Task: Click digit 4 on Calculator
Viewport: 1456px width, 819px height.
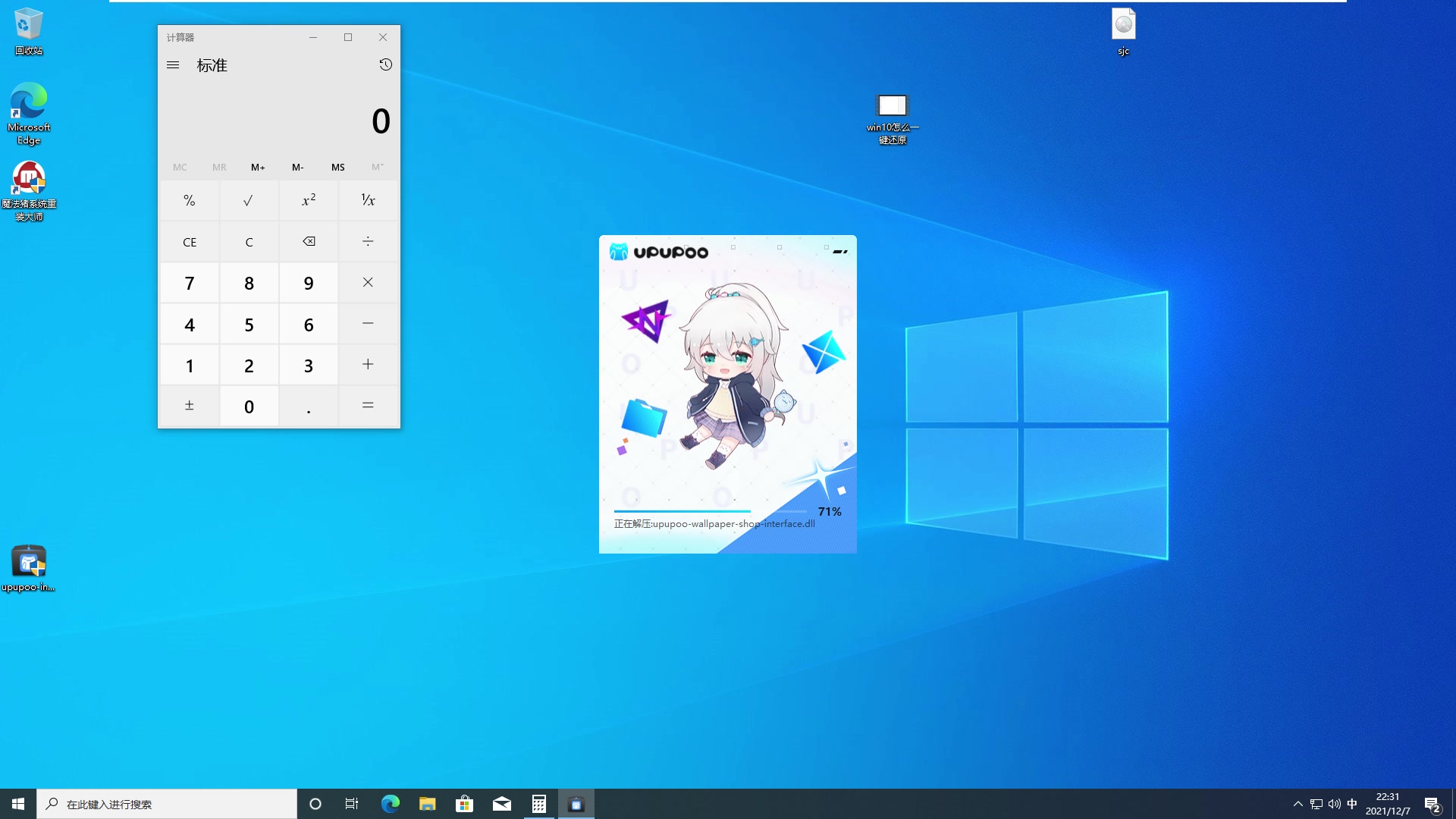Action: click(x=190, y=324)
